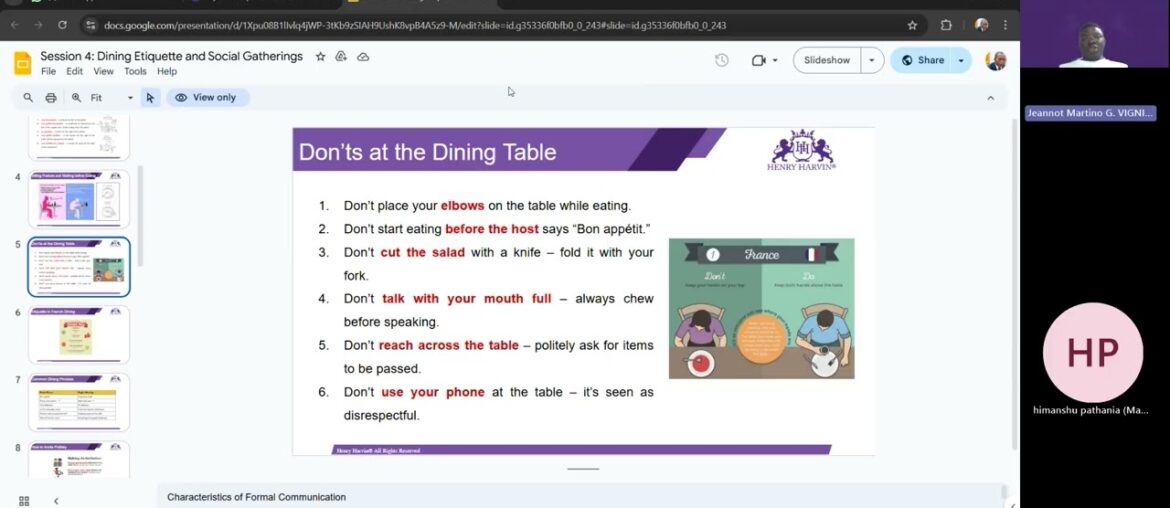The image size is (1170, 508).
Task: Click the presentation title text
Action: pyautogui.click(x=172, y=57)
